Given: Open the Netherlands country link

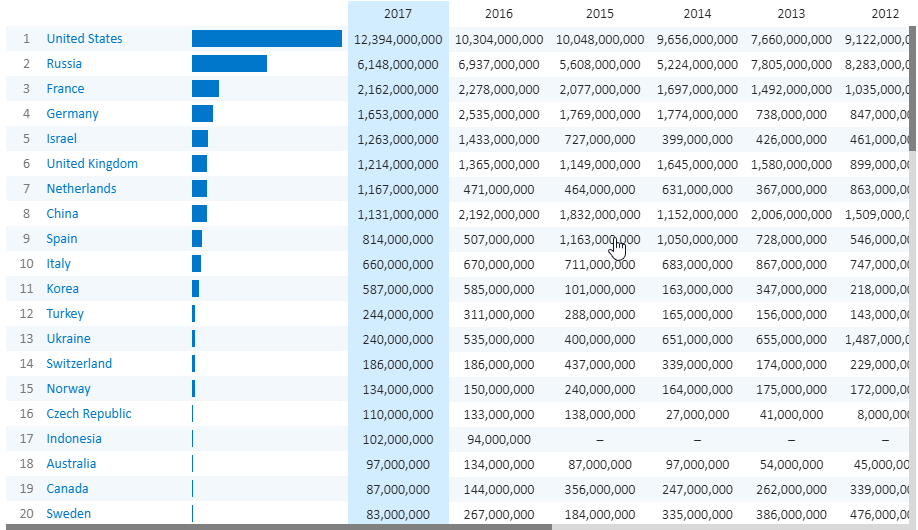Looking at the screenshot, I should pyautogui.click(x=81, y=189).
